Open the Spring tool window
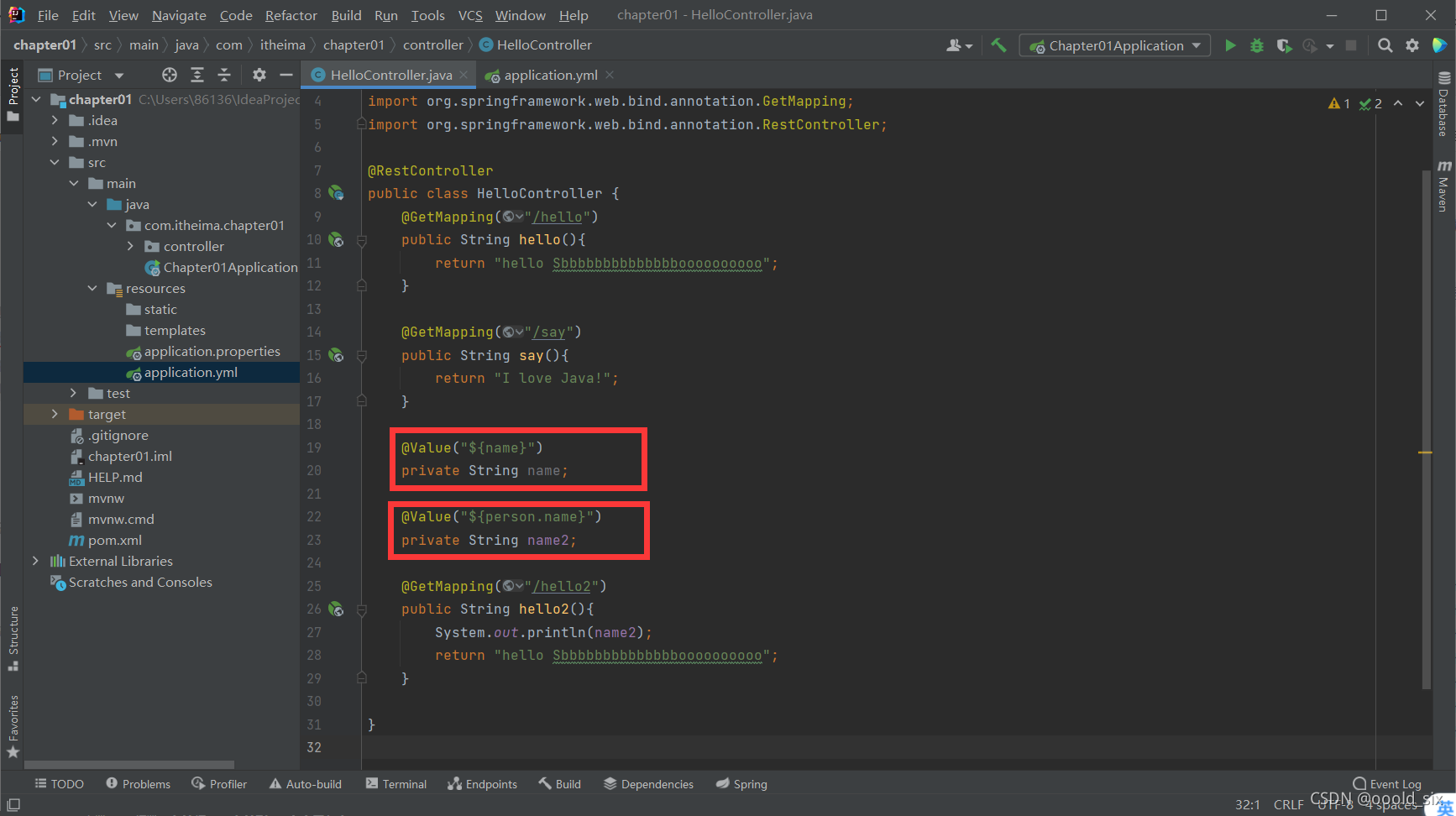Viewport: 1456px width, 816px height. pyautogui.click(x=741, y=784)
